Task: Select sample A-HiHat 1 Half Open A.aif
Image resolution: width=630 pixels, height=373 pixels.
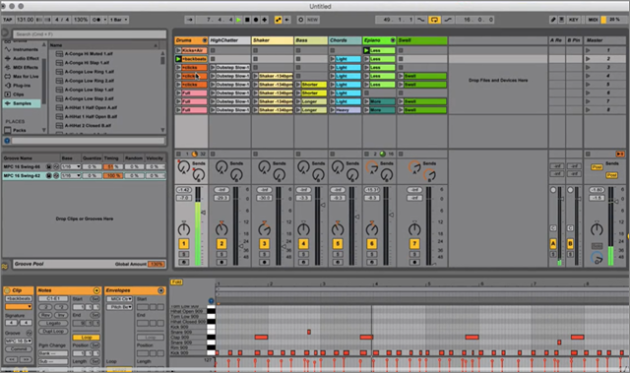Action: tap(91, 107)
